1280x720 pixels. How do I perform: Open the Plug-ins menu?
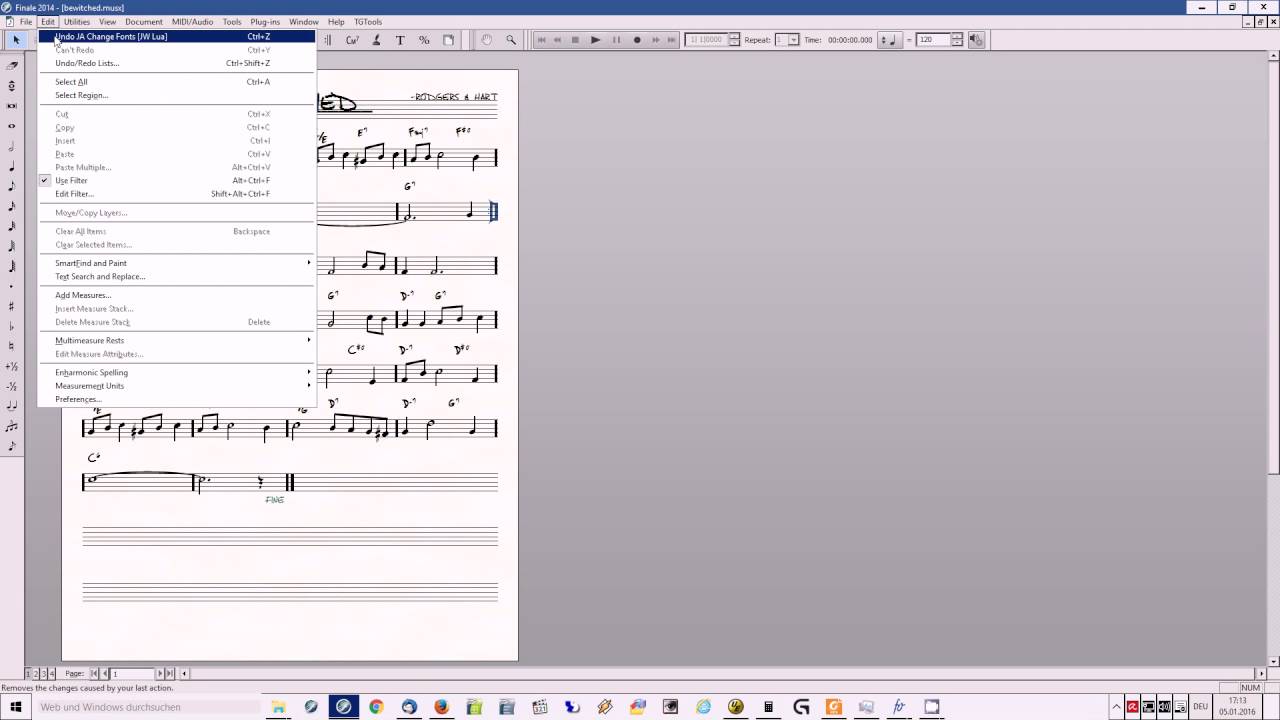click(265, 22)
